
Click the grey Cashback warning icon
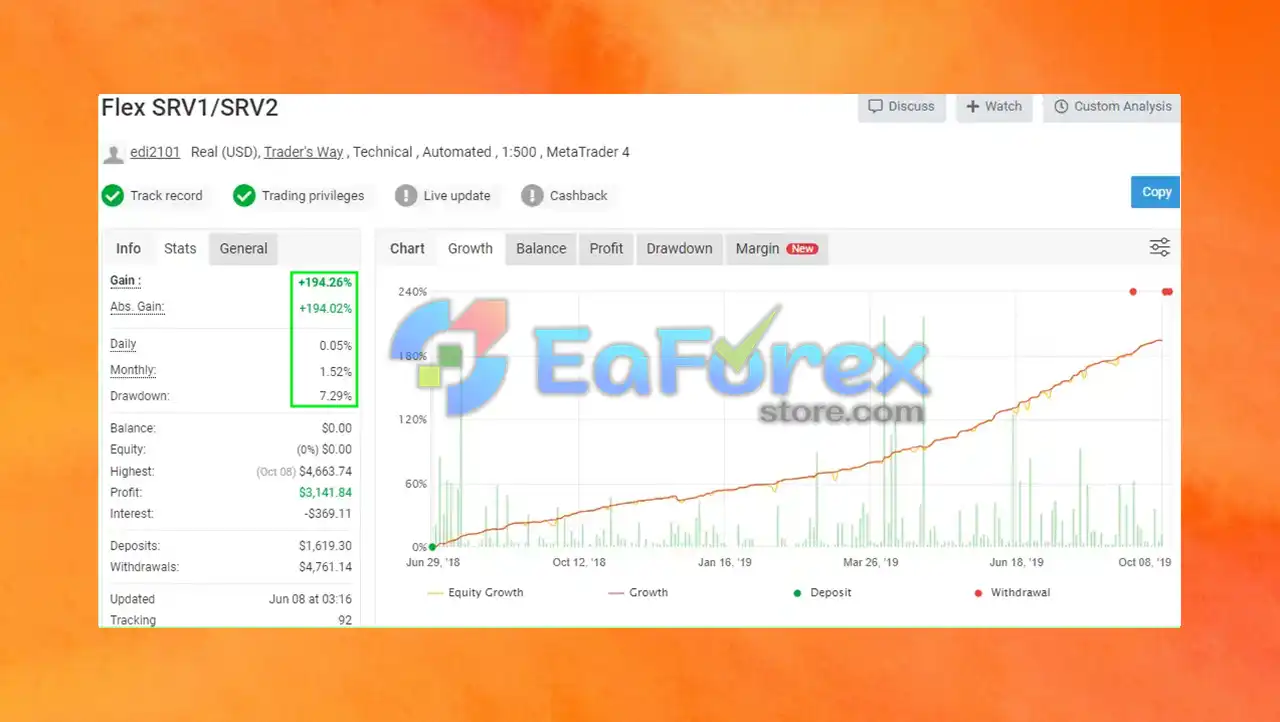(532, 195)
